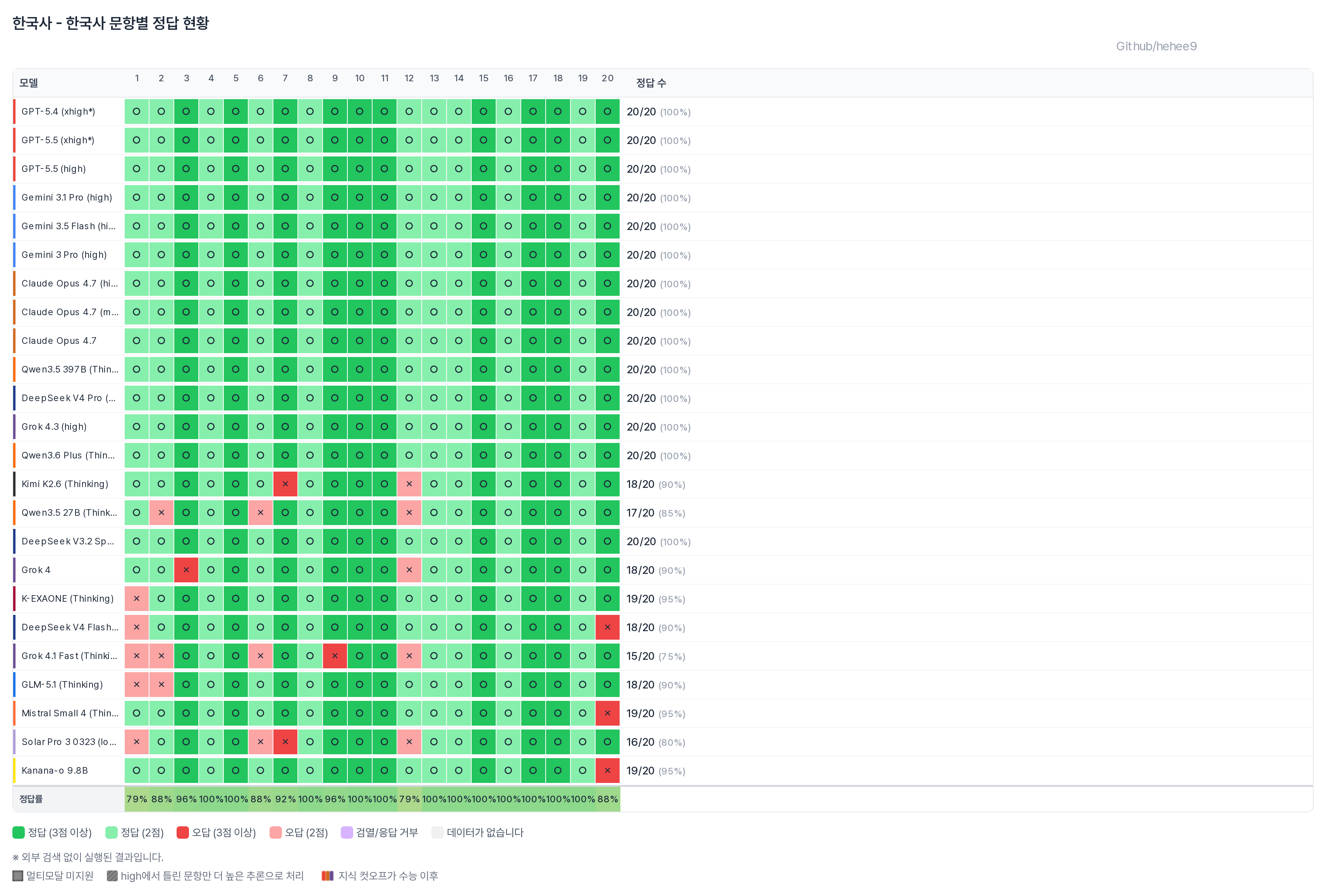The height and width of the screenshot is (896, 1326).
Task: Click DeepSeek V4 Flash's wrong cell for question 20
Action: coord(608,627)
